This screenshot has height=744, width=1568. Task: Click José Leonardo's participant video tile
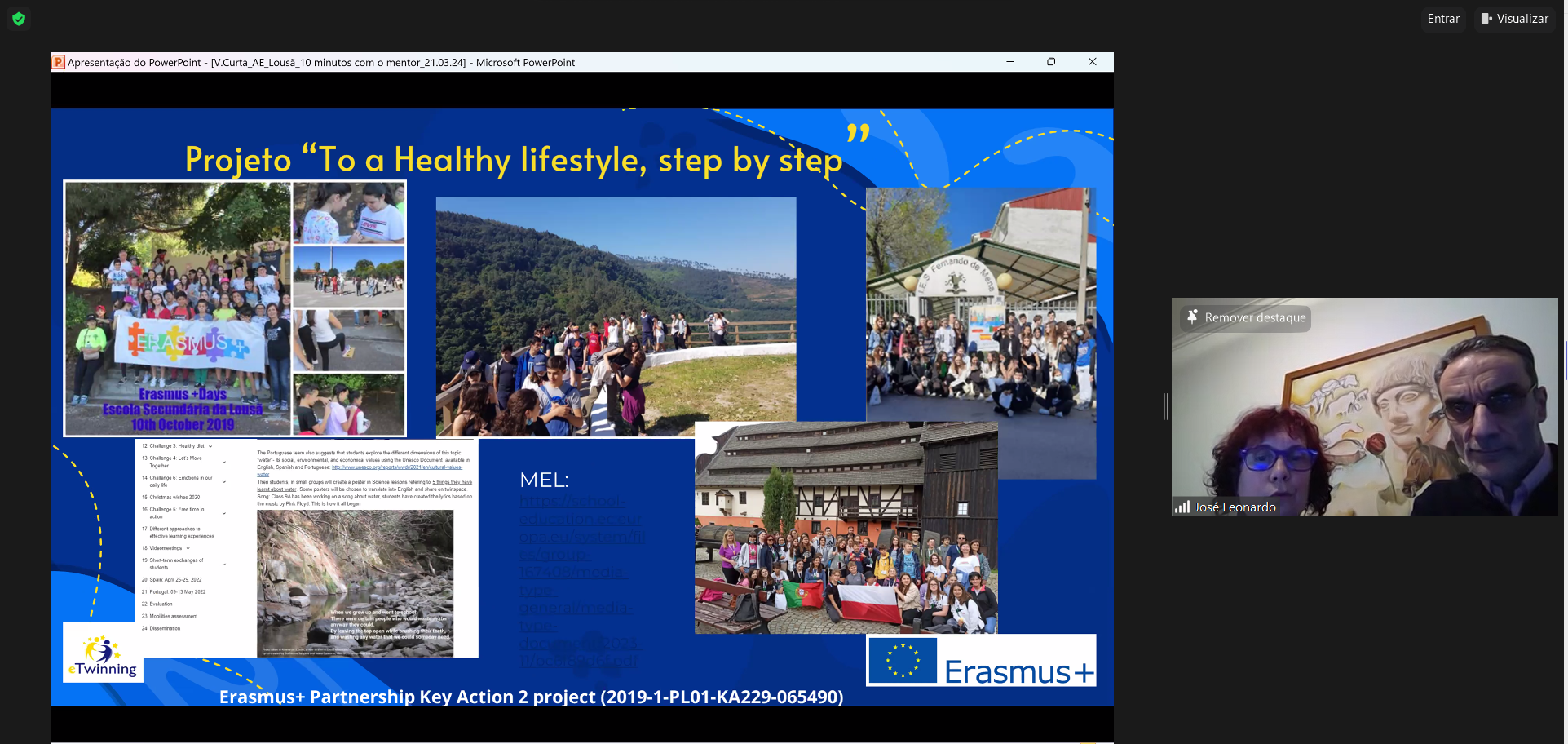coord(1365,406)
